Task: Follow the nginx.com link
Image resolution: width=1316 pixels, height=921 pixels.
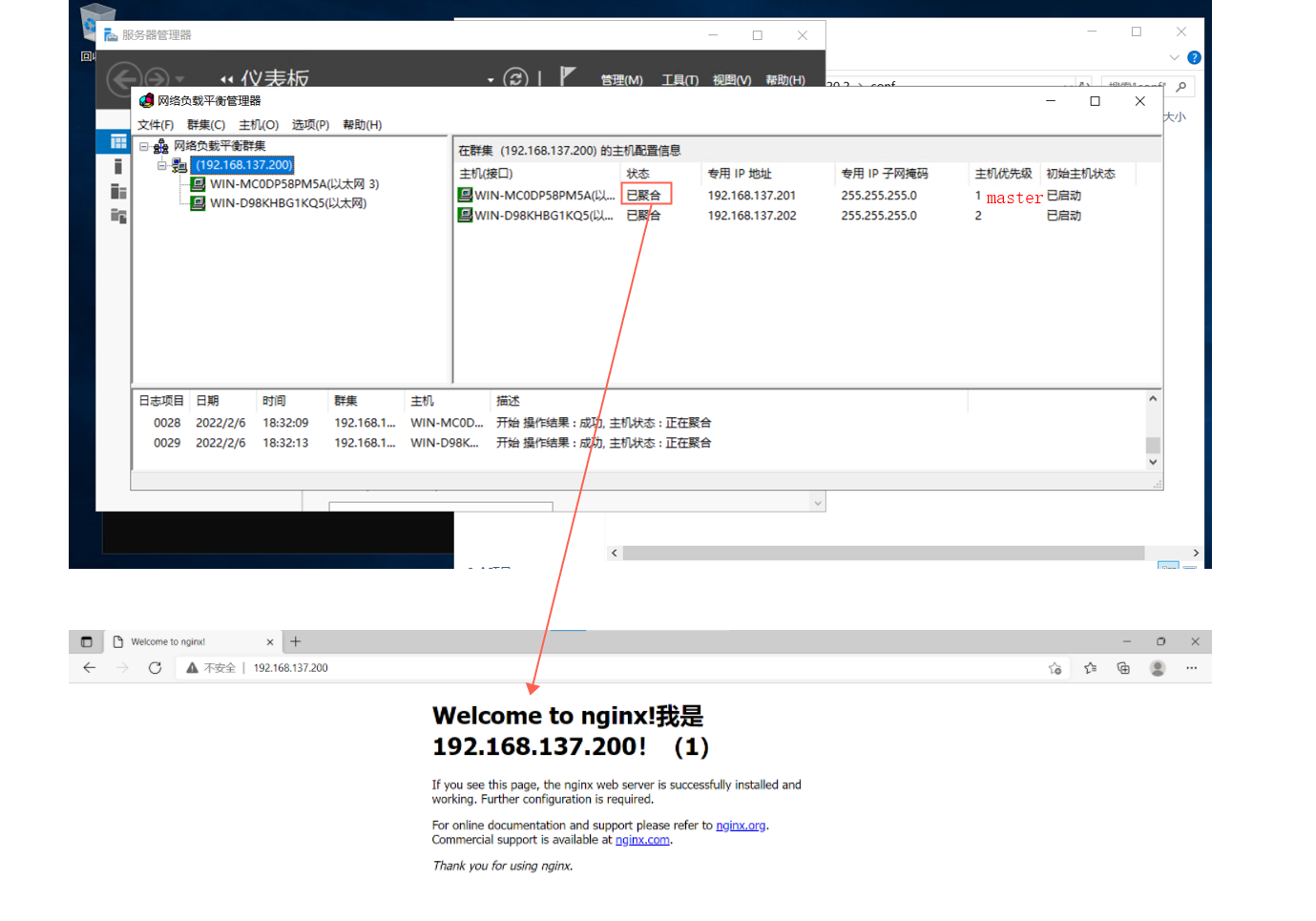Action: click(642, 840)
